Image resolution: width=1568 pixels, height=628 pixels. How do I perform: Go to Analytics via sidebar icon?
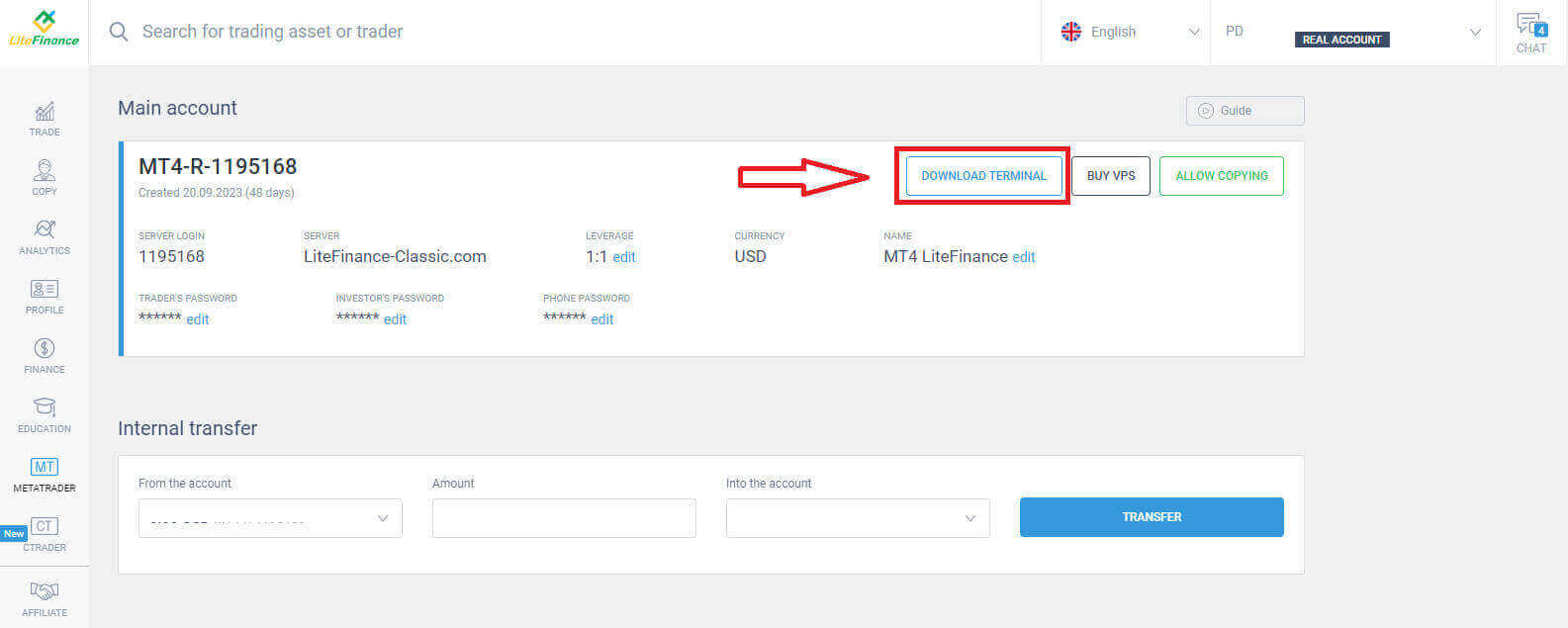[x=45, y=230]
